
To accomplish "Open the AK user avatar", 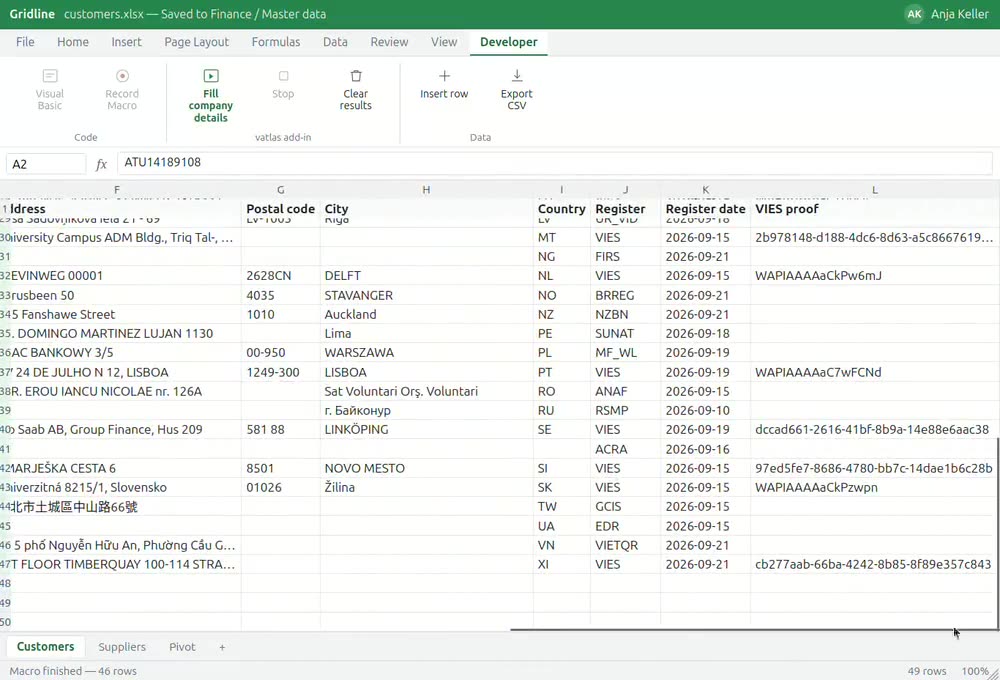I will pos(914,14).
